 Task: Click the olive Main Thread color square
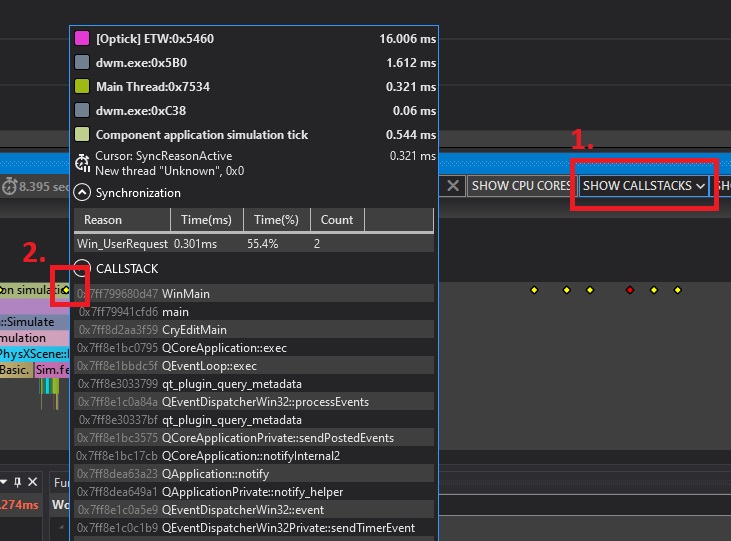[82, 87]
